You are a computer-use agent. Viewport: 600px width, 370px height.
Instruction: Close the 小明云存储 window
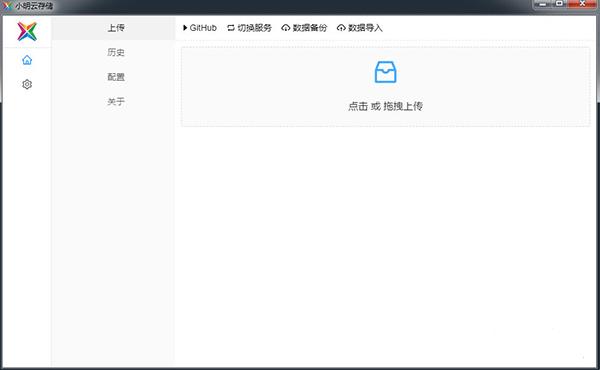point(582,4)
